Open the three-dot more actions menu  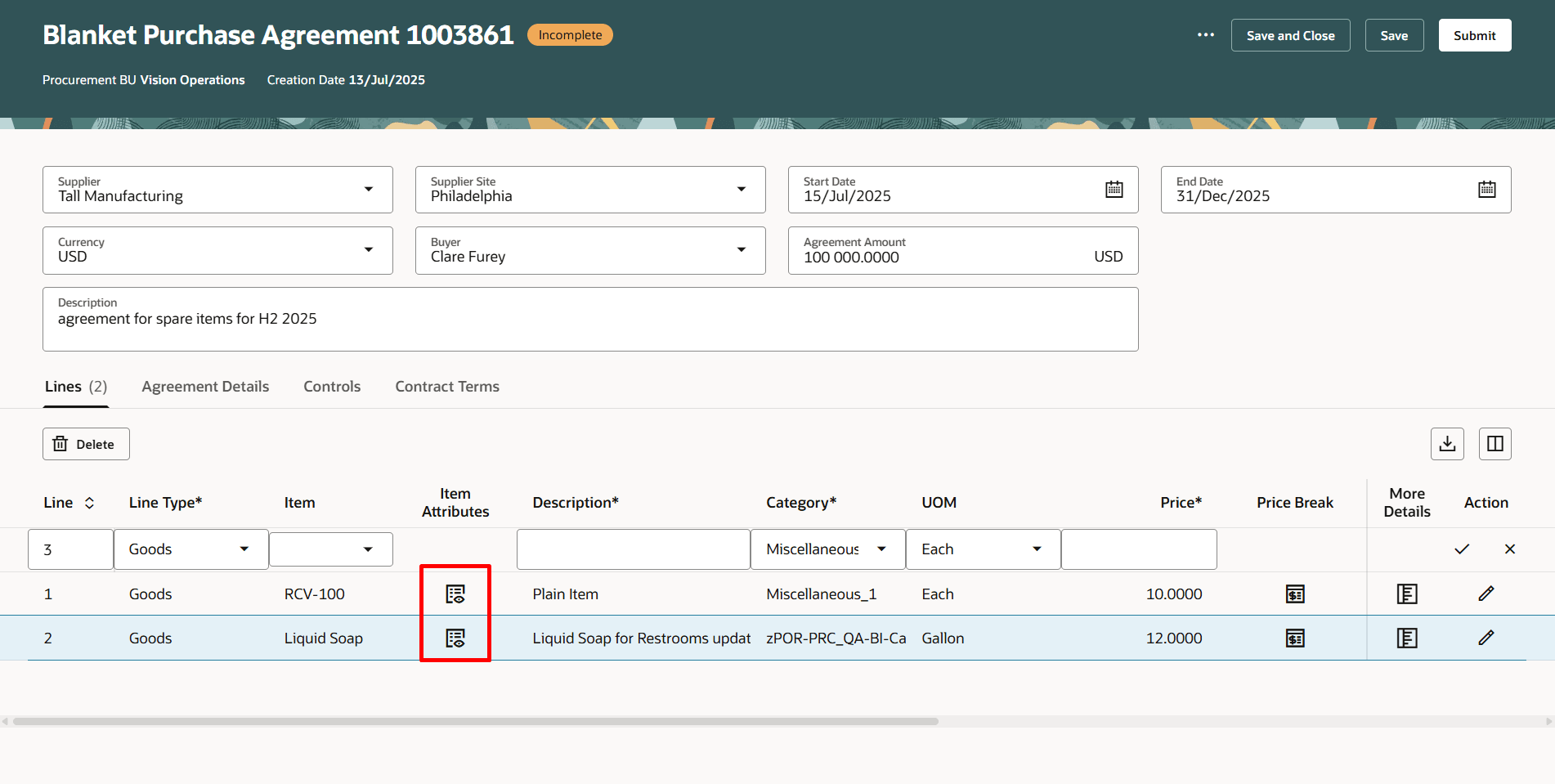[x=1205, y=35]
